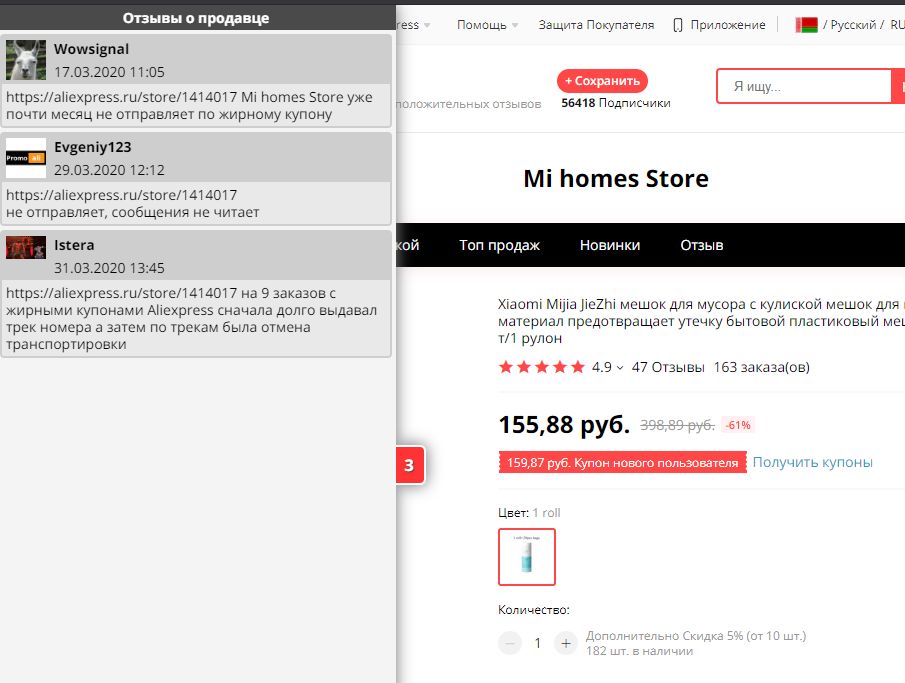Click the phone icon next to Приложение

pyautogui.click(x=678, y=25)
